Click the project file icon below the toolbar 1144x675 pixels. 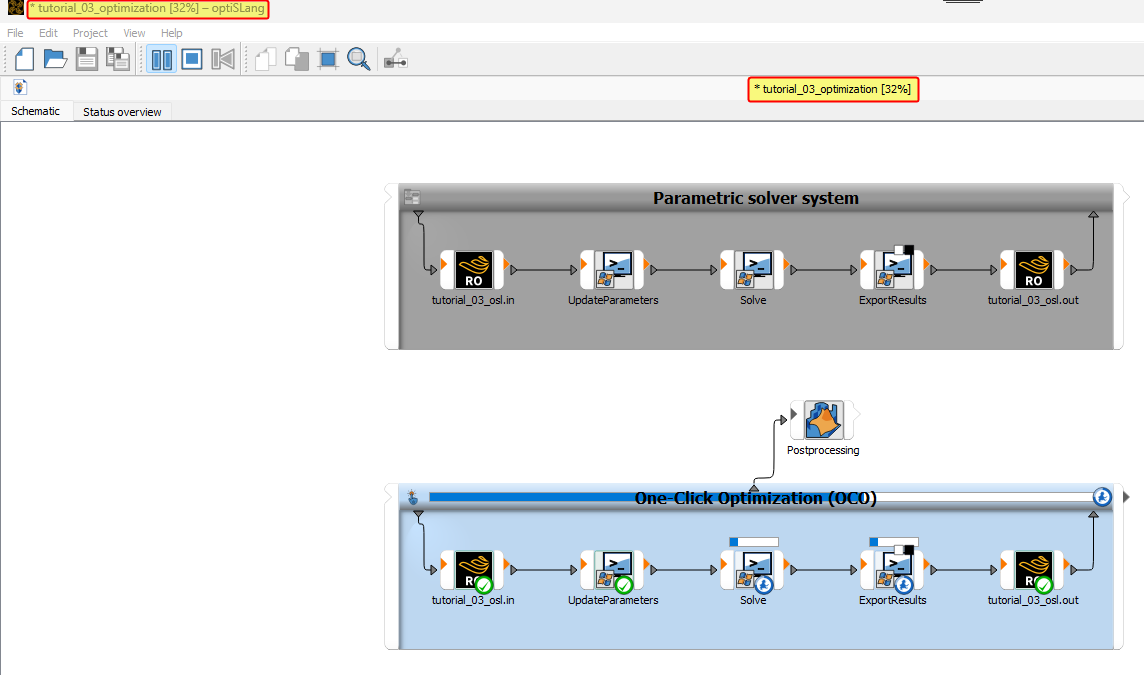tap(20, 88)
